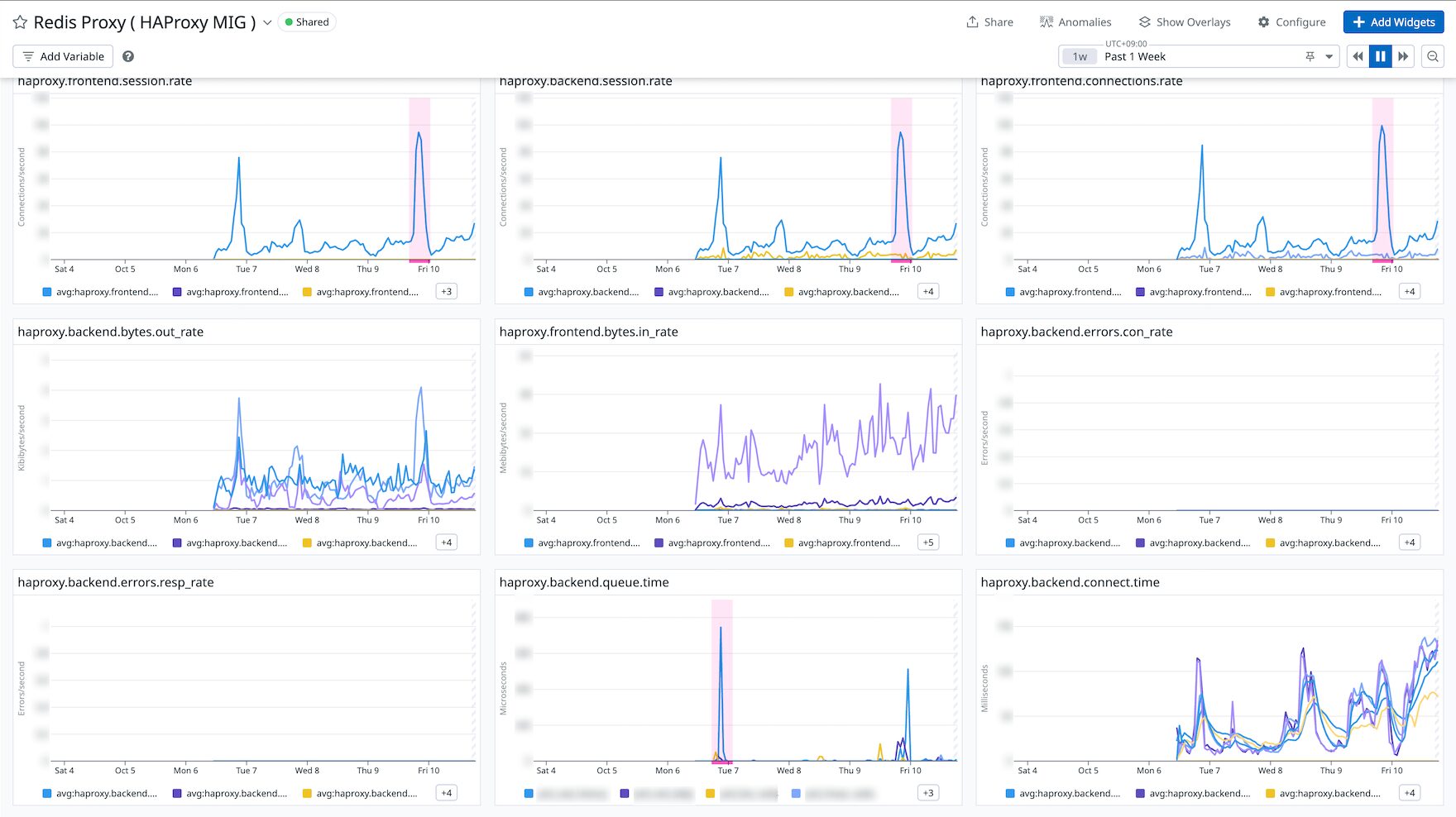Step time range forward

[x=1403, y=56]
